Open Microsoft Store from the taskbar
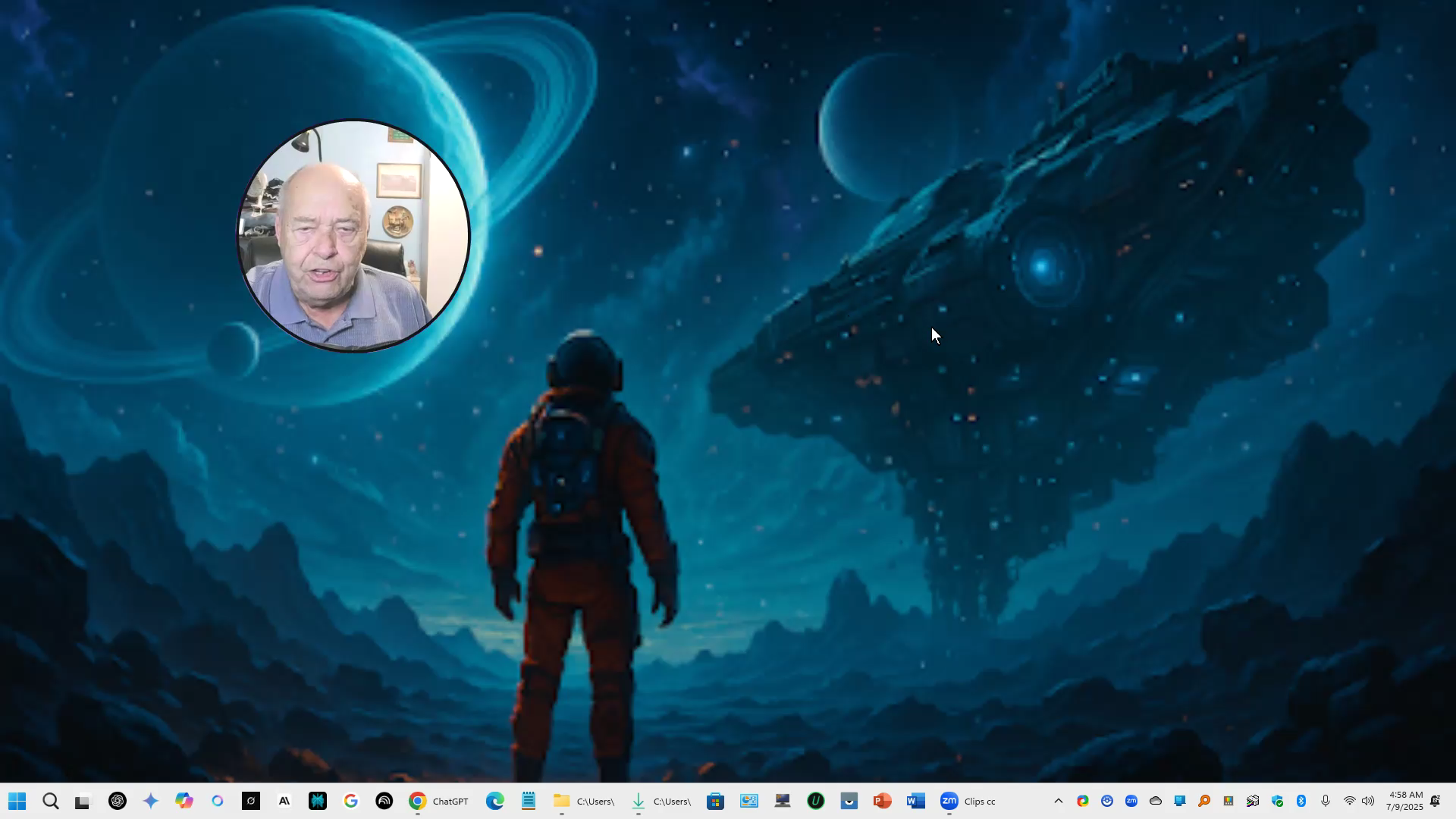 tap(714, 801)
